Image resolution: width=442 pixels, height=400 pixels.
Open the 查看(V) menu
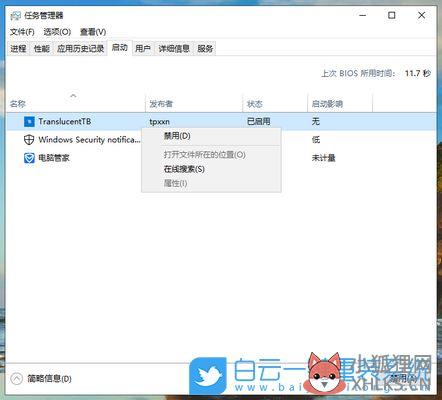[93, 32]
